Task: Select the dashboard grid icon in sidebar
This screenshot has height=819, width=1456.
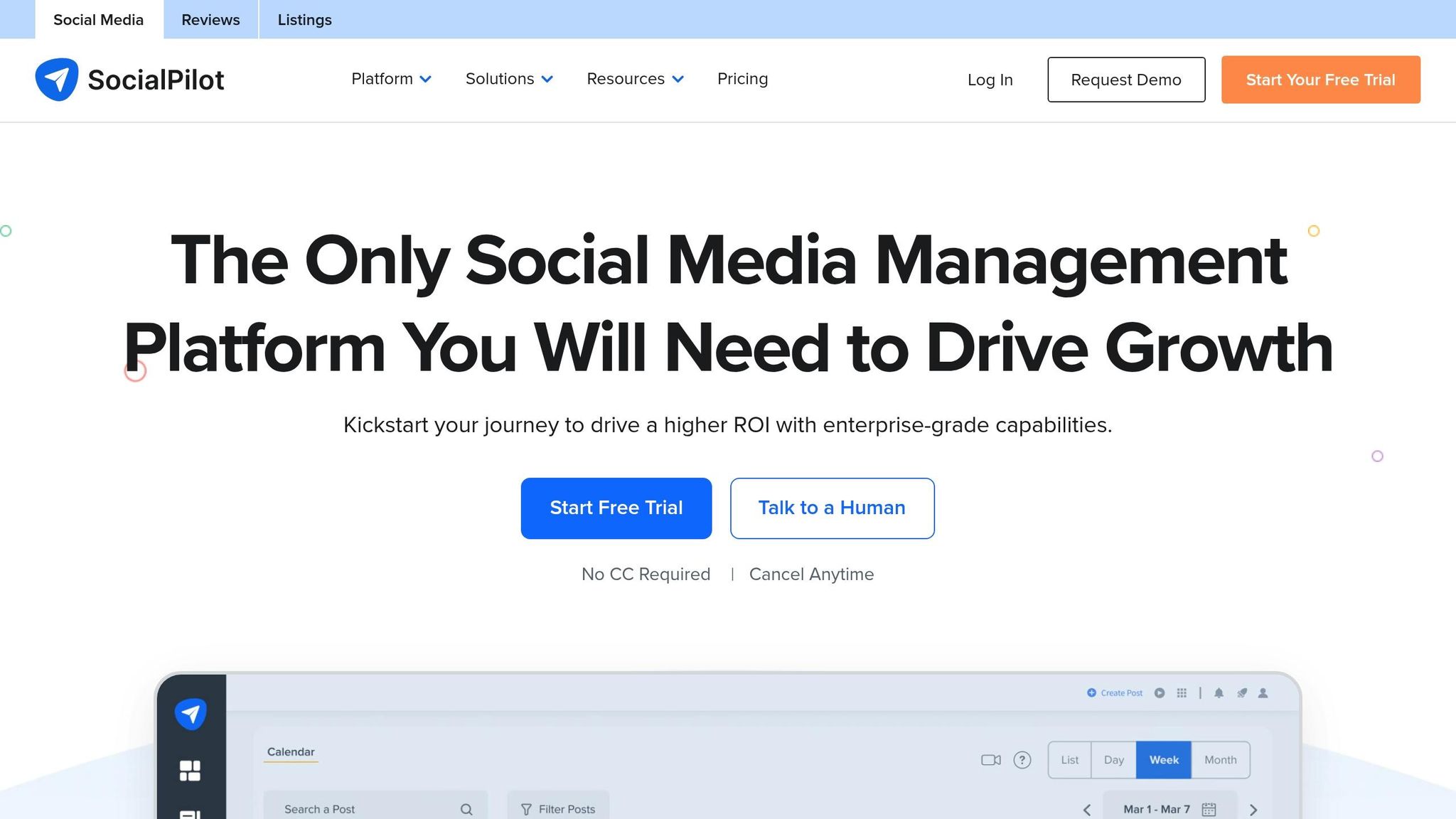Action: 190,770
